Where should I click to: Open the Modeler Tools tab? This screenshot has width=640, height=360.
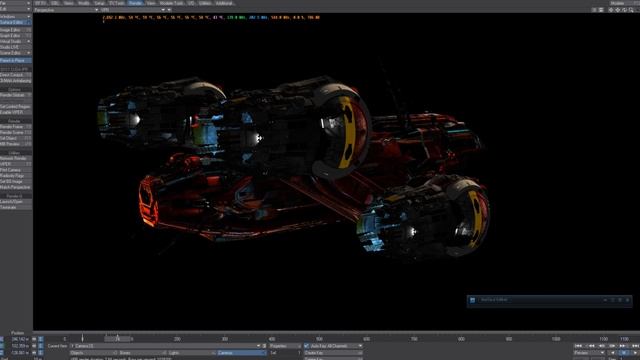pyautogui.click(x=171, y=3)
